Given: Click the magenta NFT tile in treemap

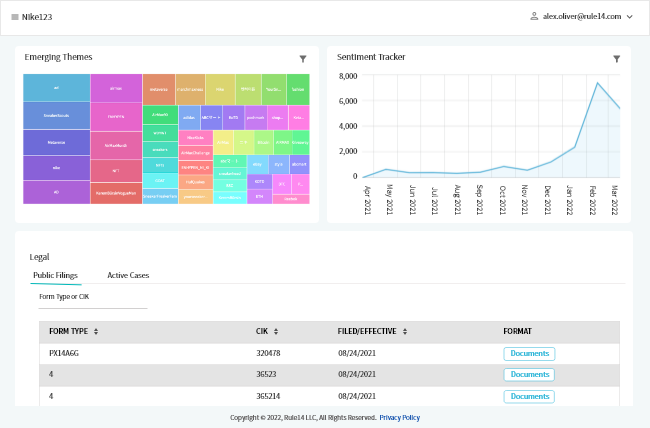Looking at the screenshot, I should [115, 170].
